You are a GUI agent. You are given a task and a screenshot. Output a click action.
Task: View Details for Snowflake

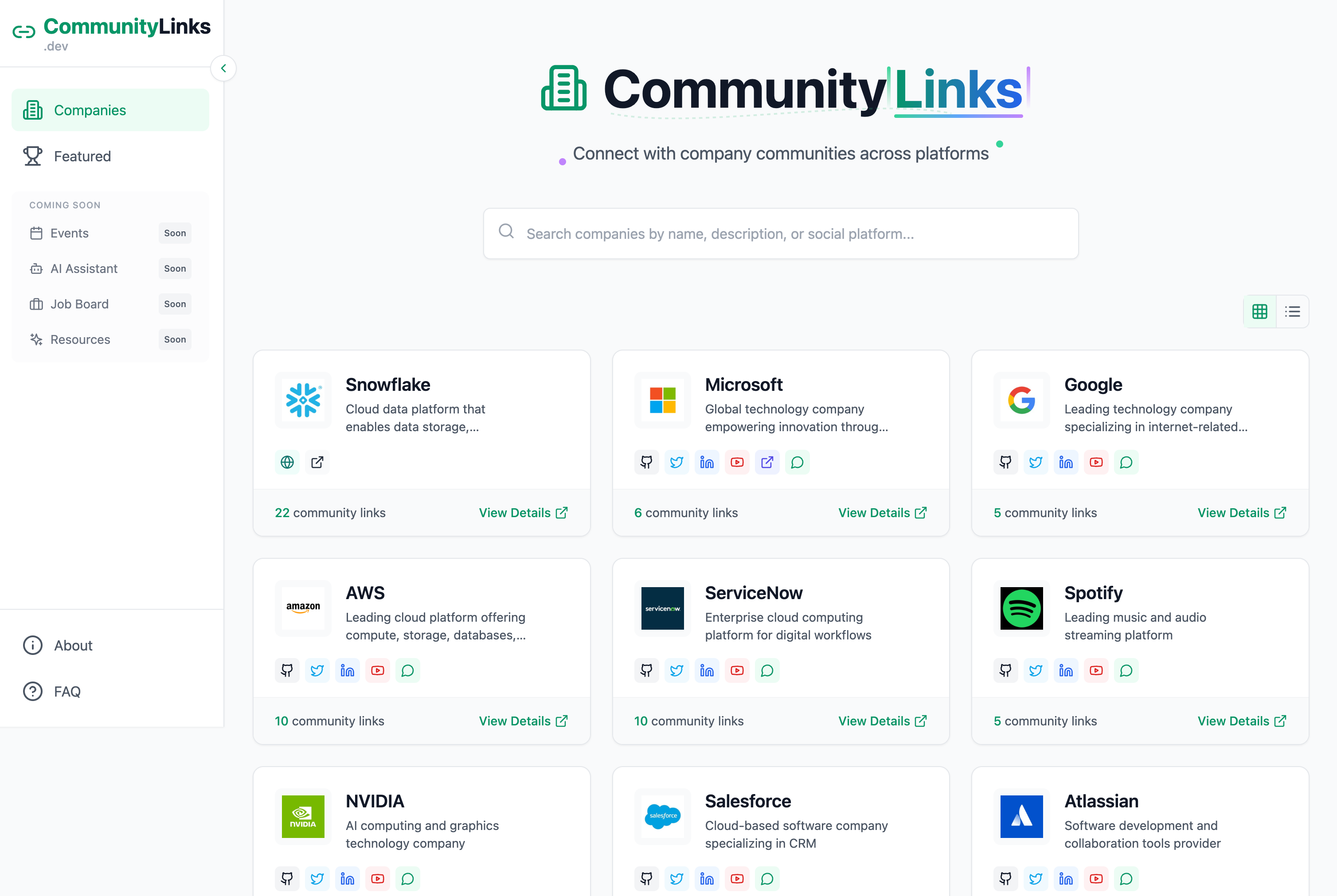point(523,513)
